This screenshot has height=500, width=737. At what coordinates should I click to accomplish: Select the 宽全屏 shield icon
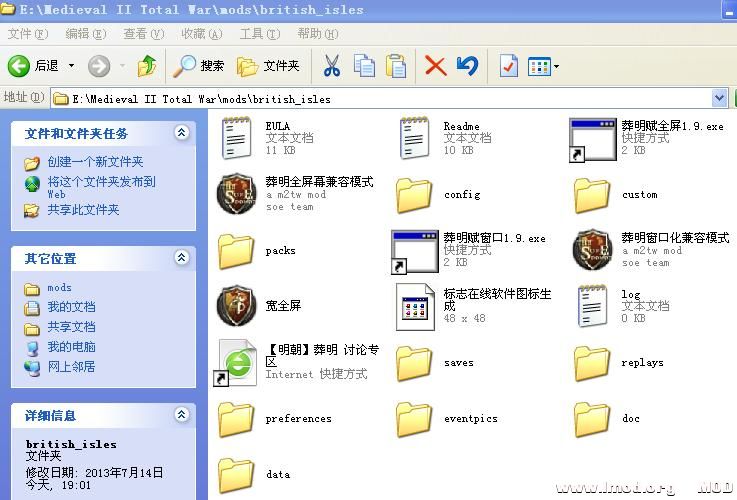pyautogui.click(x=236, y=306)
